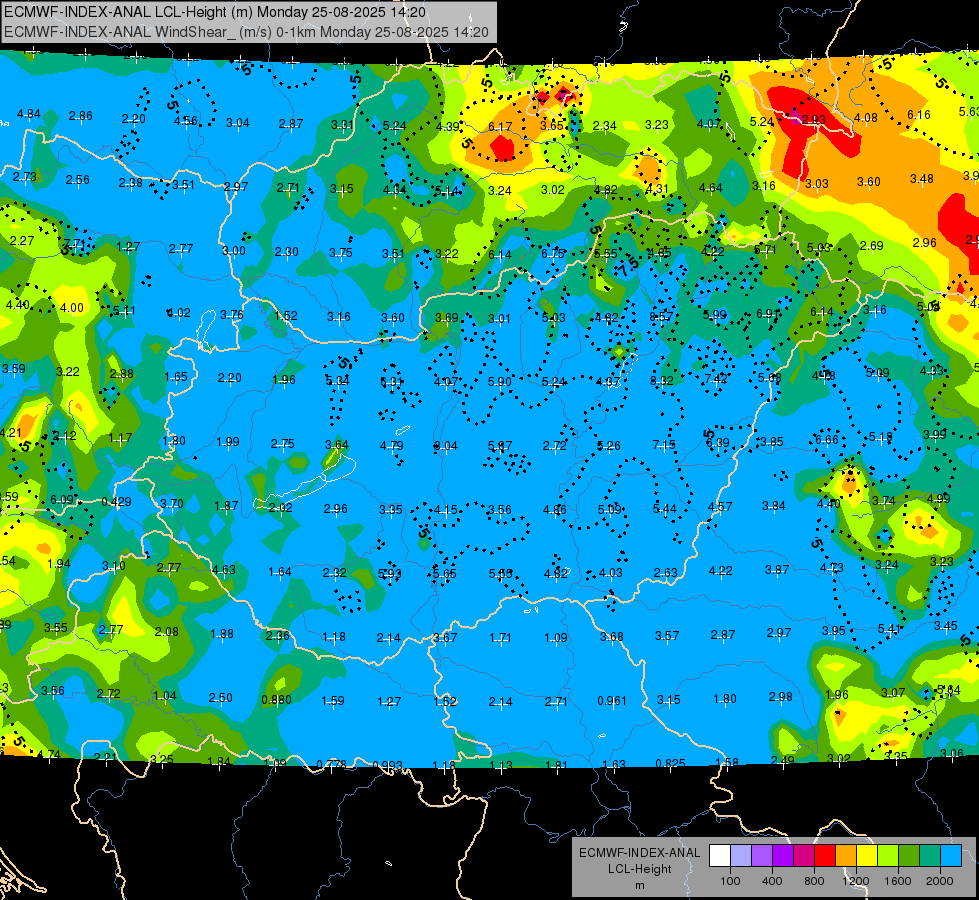Choose the lime green legend swatch
Image resolution: width=979 pixels, height=900 pixels.
pyautogui.click(x=888, y=856)
